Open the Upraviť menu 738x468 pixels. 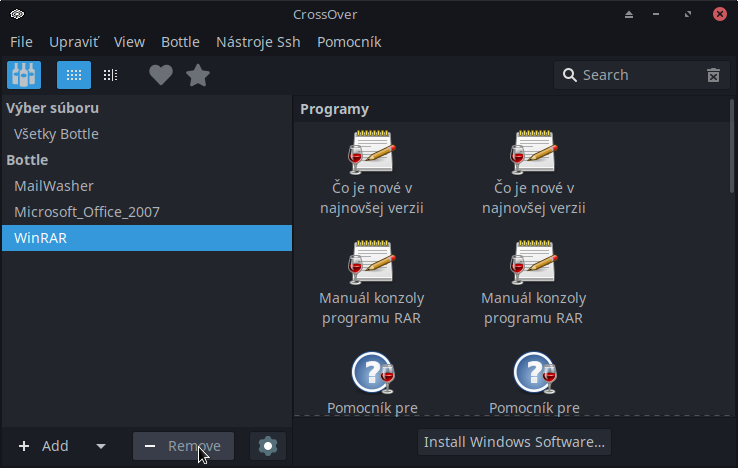74,42
